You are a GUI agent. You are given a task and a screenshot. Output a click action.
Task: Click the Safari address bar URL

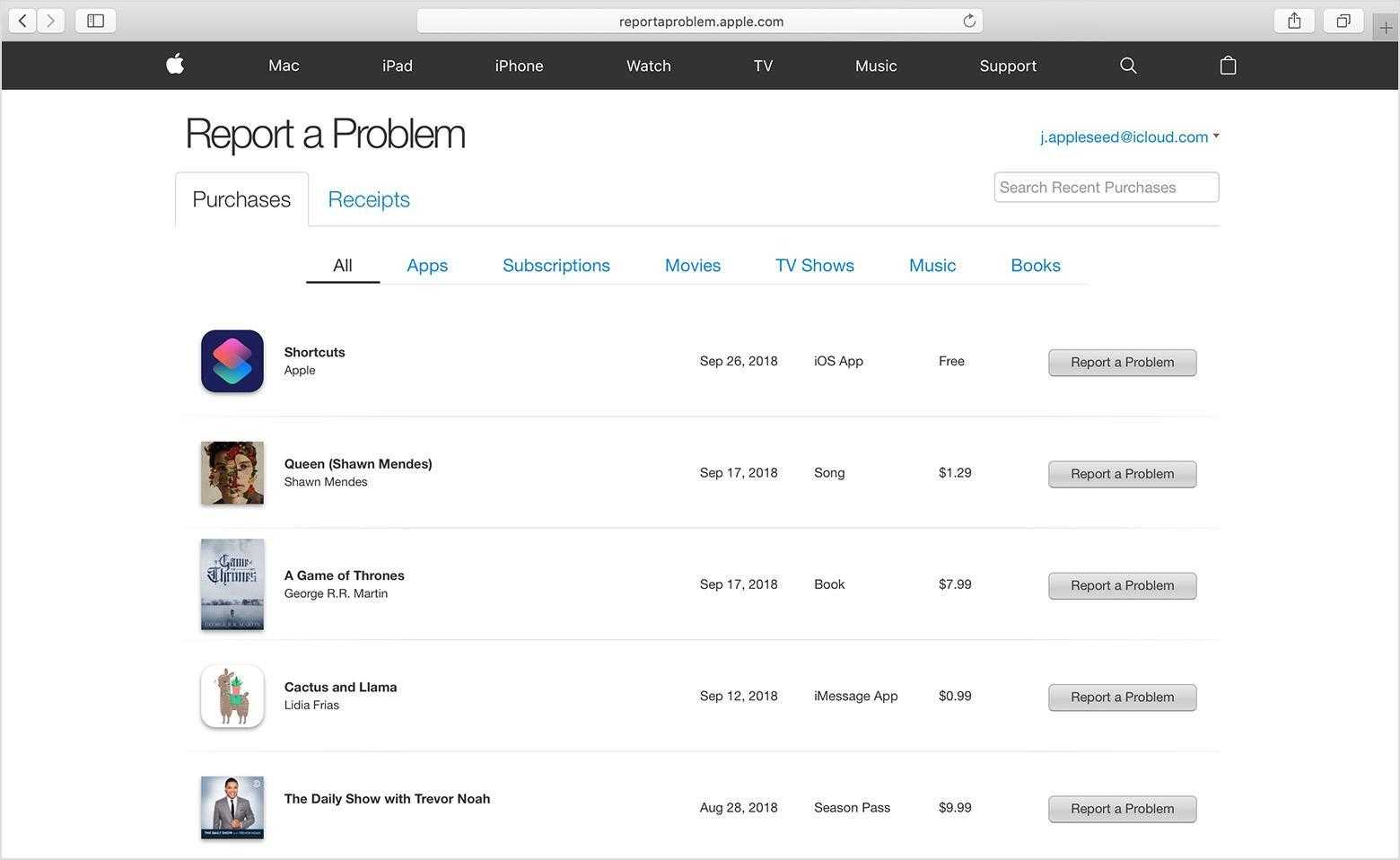click(x=700, y=22)
